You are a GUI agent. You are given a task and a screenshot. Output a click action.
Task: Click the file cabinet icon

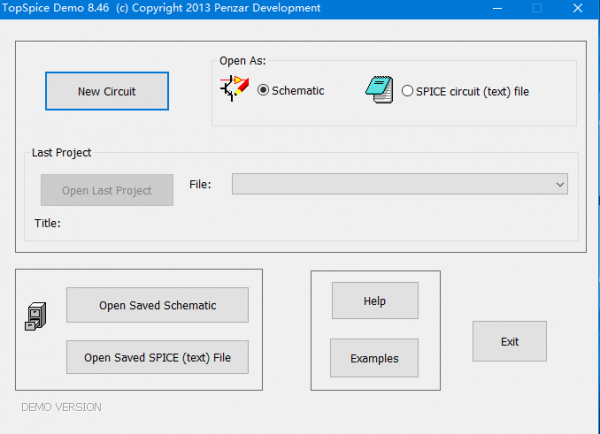click(x=36, y=318)
